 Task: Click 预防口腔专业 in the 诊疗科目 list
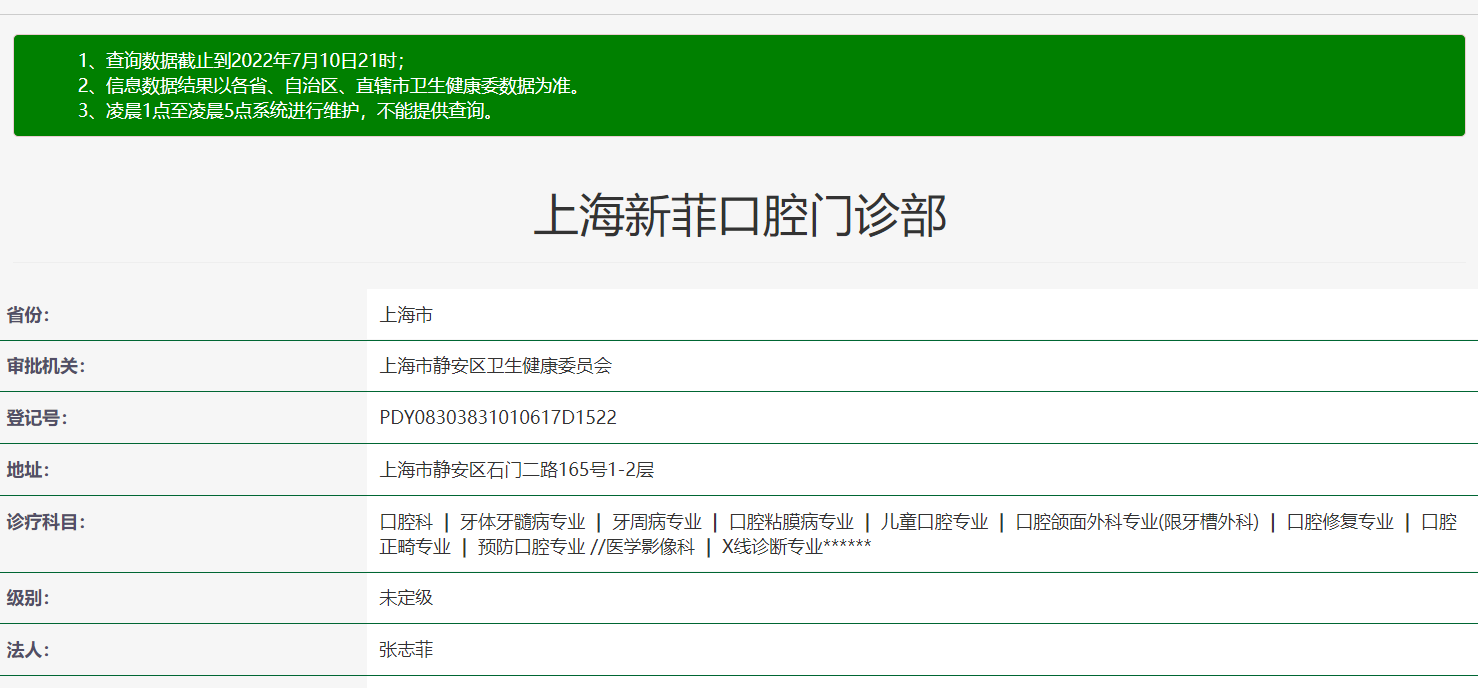click(x=531, y=547)
